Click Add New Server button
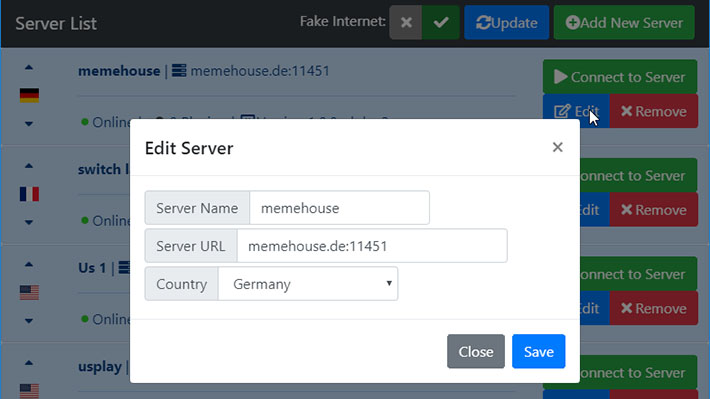 tap(624, 22)
